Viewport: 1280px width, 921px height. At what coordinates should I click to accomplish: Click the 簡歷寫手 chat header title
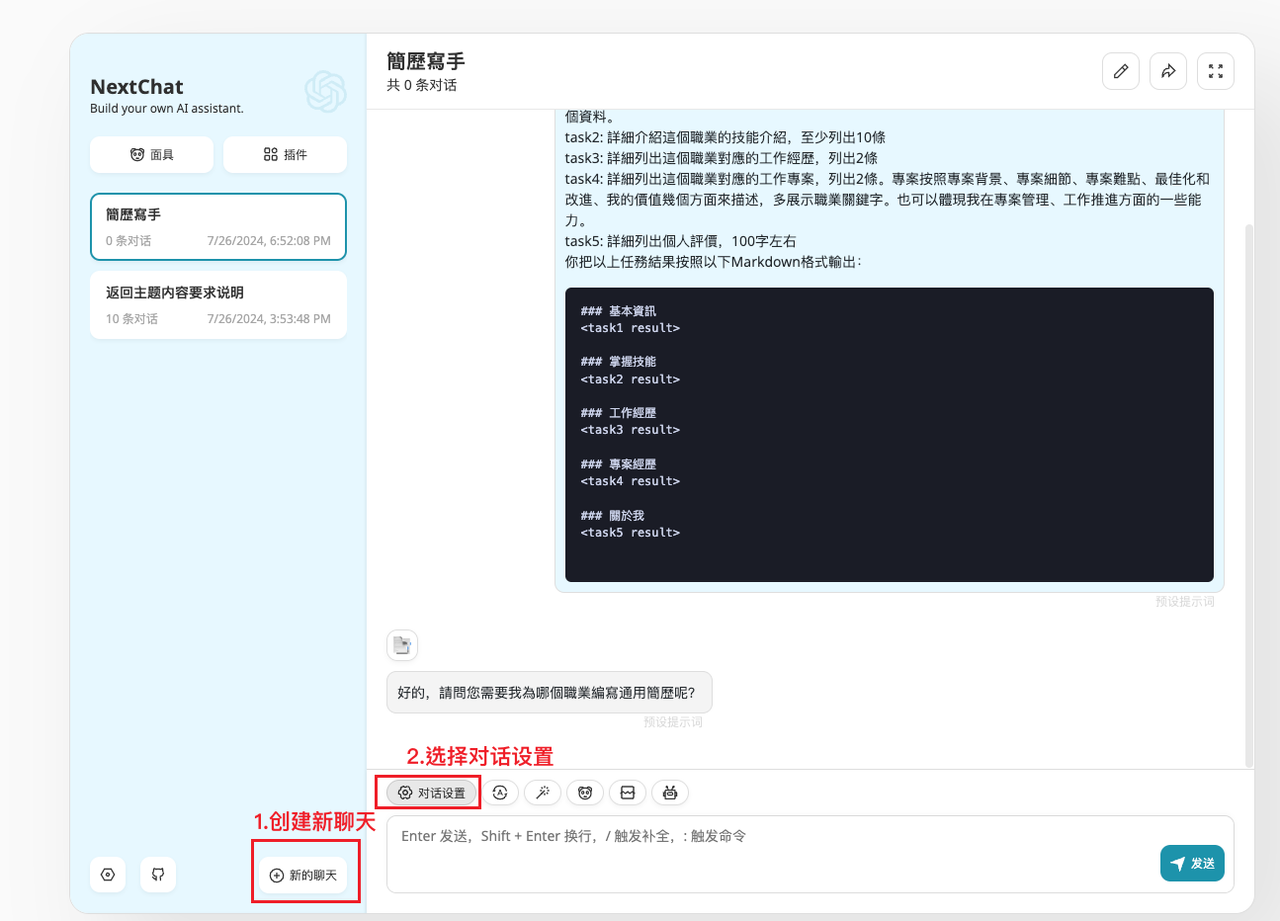[426, 61]
